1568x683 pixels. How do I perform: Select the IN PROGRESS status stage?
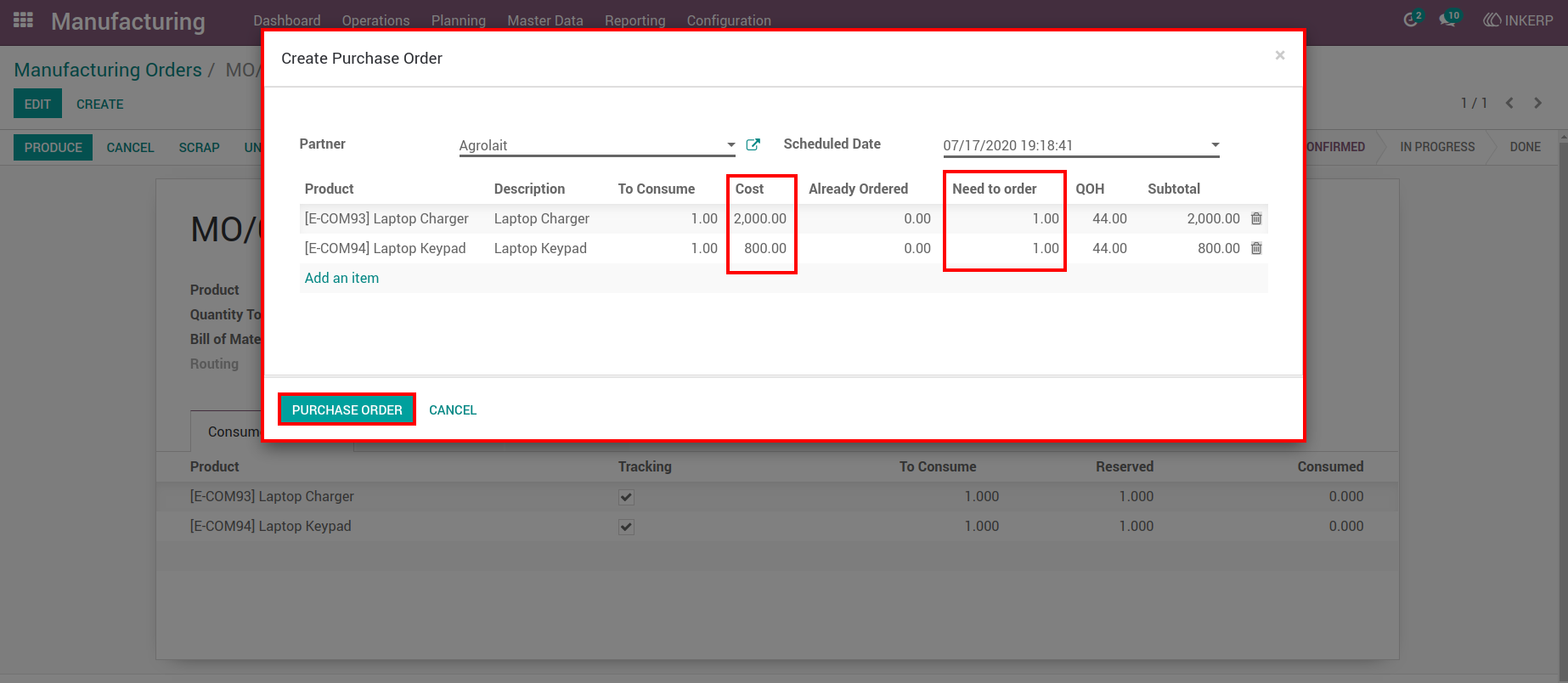coord(1437,147)
